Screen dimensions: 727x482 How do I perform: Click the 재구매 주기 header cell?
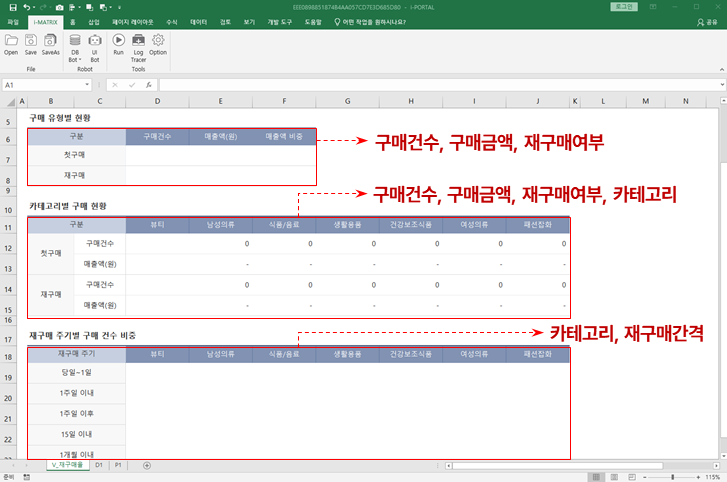[77, 354]
